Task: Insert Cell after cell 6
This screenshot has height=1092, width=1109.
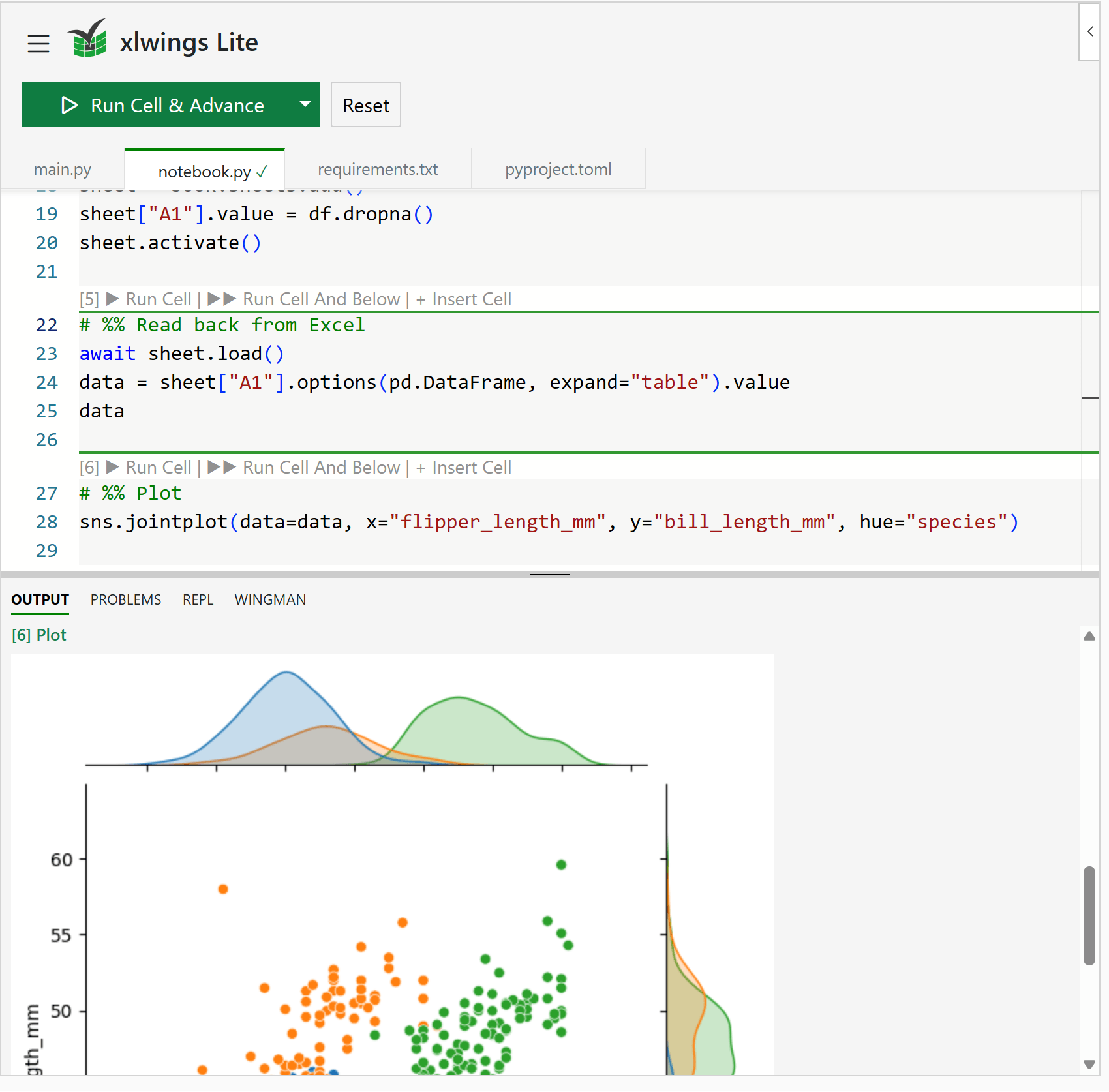Action: pos(464,468)
